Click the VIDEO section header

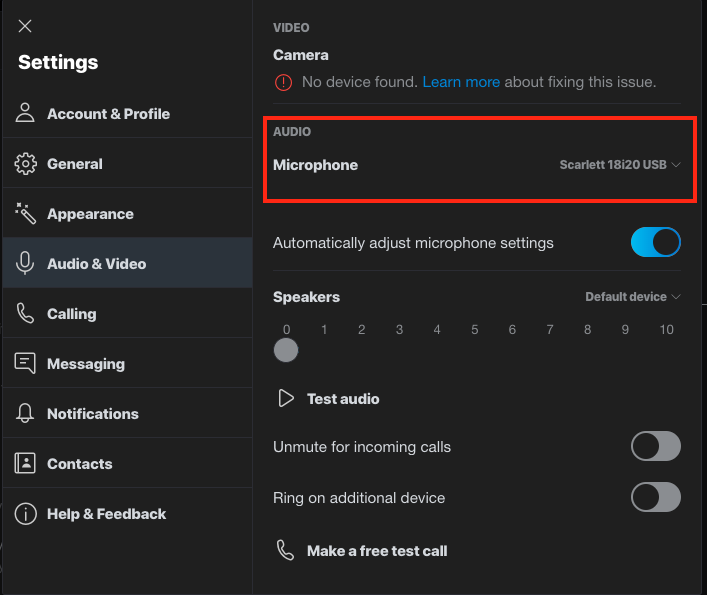tap(291, 28)
